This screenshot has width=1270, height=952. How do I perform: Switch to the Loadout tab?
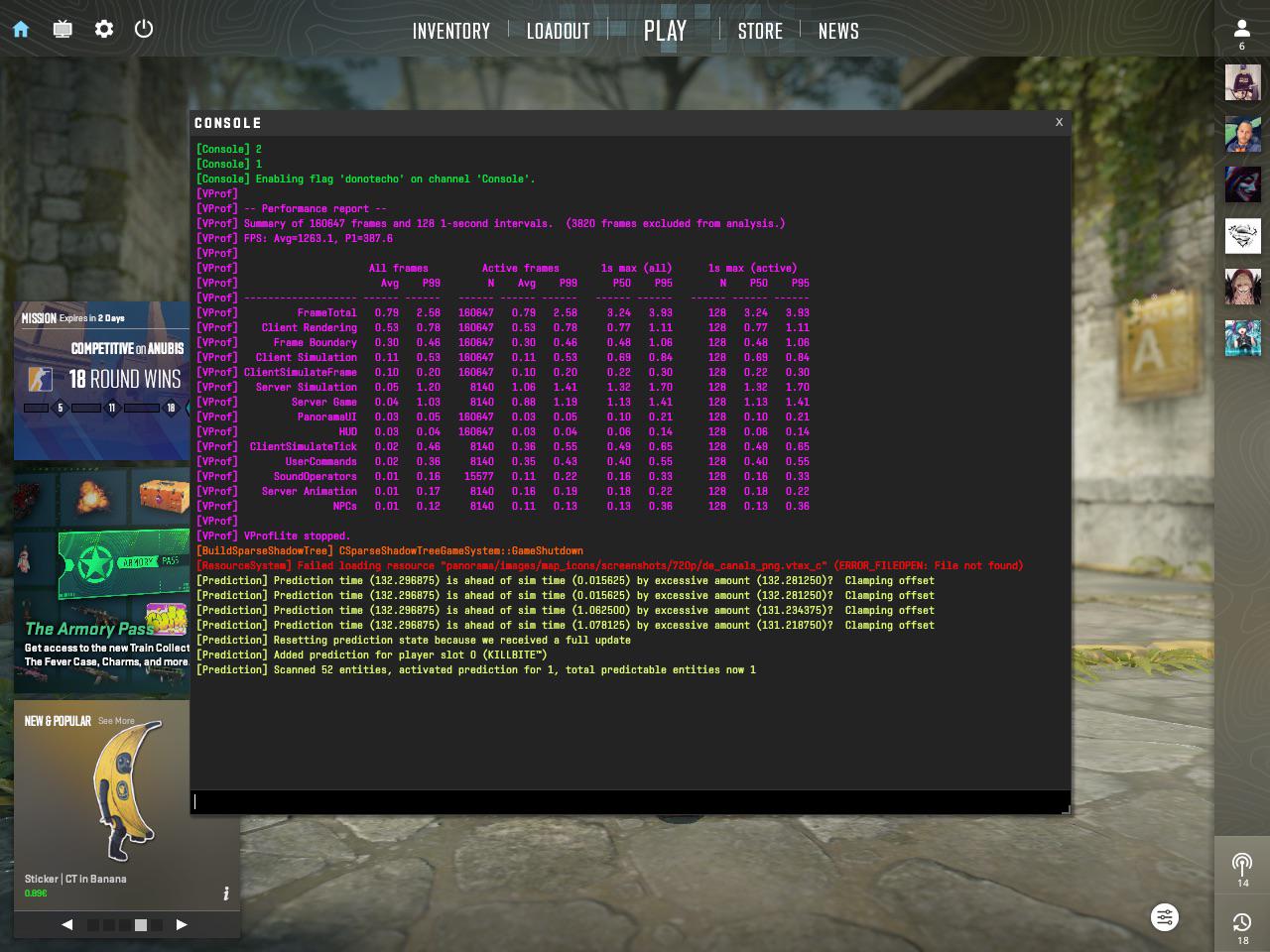[x=558, y=32]
